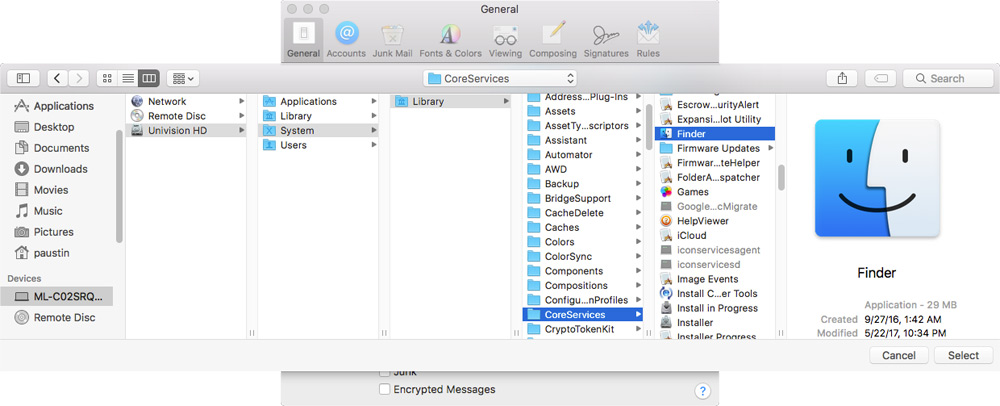Select Install in Progress item
The image size is (1000, 406).
[715, 308]
